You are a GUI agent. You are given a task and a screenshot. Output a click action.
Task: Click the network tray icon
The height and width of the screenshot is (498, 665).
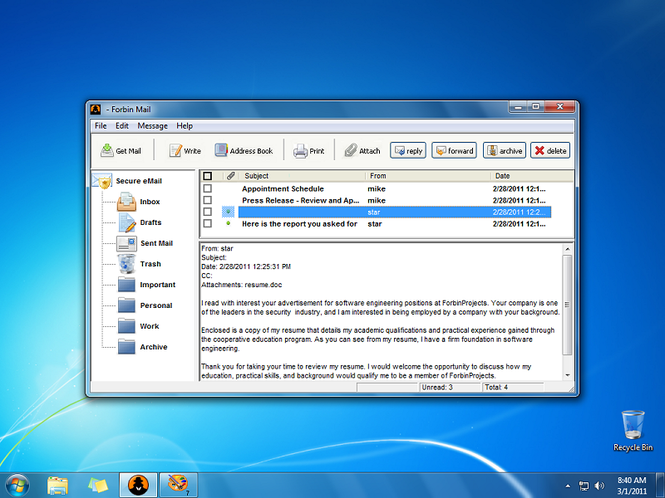(x=584, y=486)
